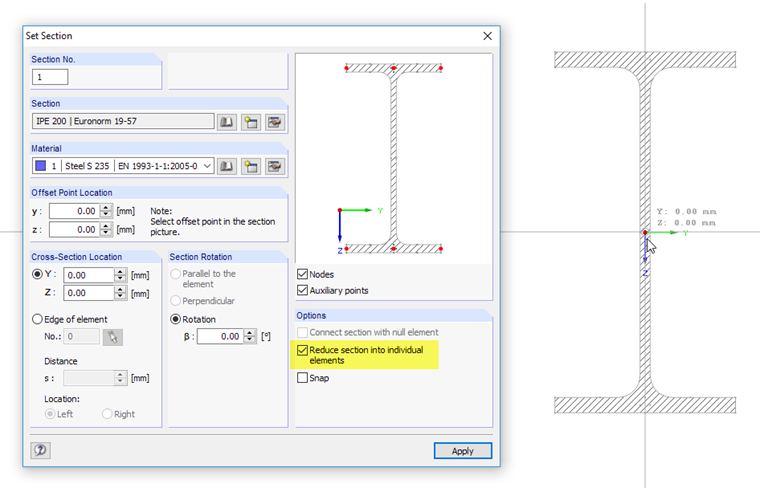The height and width of the screenshot is (491, 760).
Task: Edit the IPE 200 section properties
Action: (x=274, y=122)
